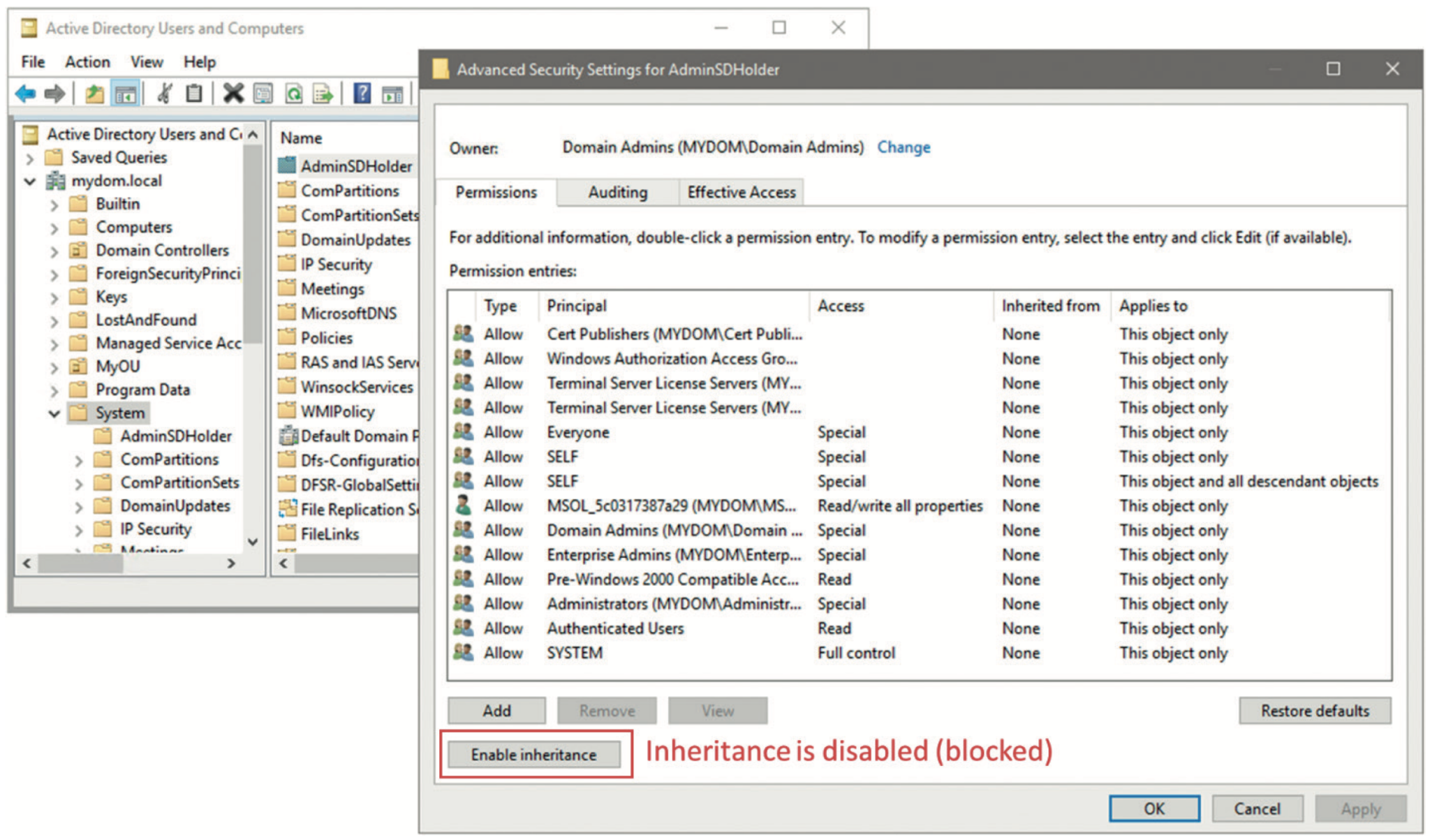Viewport: 1430px width, 840px height.
Task: Click the Delete (X) toolbar icon
Action: pos(233,93)
